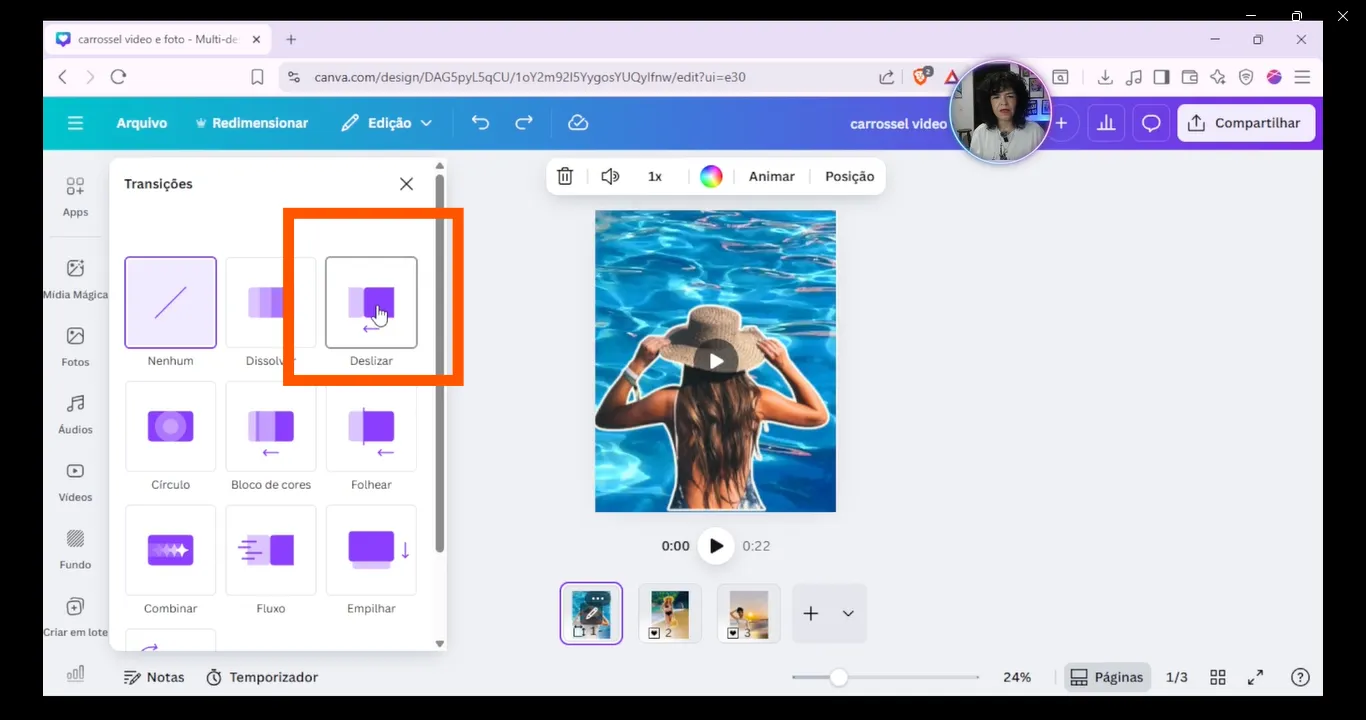Viewport: 1366px width, 720px height.
Task: Expand the Edição dropdown
Action: (387, 123)
